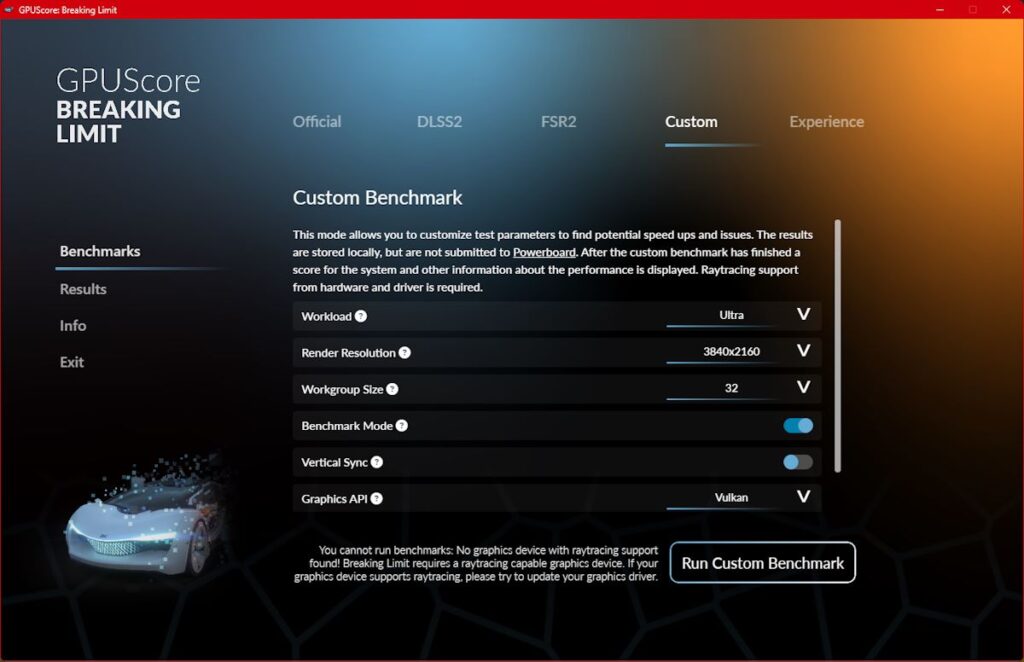Expand the Graphics API Vulkan dropdown
The width and height of the screenshot is (1024, 662).
pos(743,498)
